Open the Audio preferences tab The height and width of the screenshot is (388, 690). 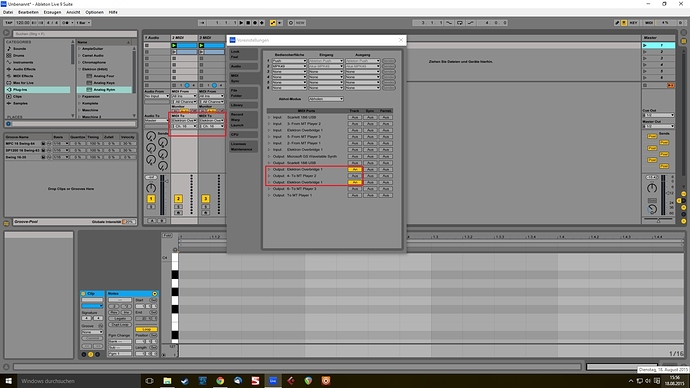coord(243,66)
